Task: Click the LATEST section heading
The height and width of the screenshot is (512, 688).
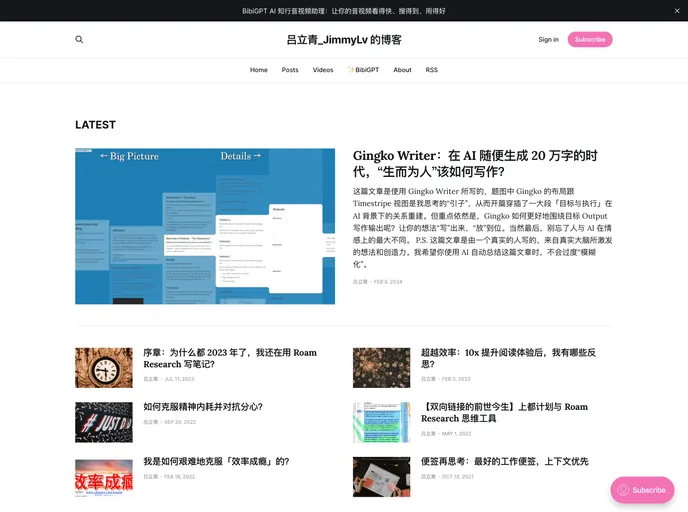Action: (x=95, y=125)
